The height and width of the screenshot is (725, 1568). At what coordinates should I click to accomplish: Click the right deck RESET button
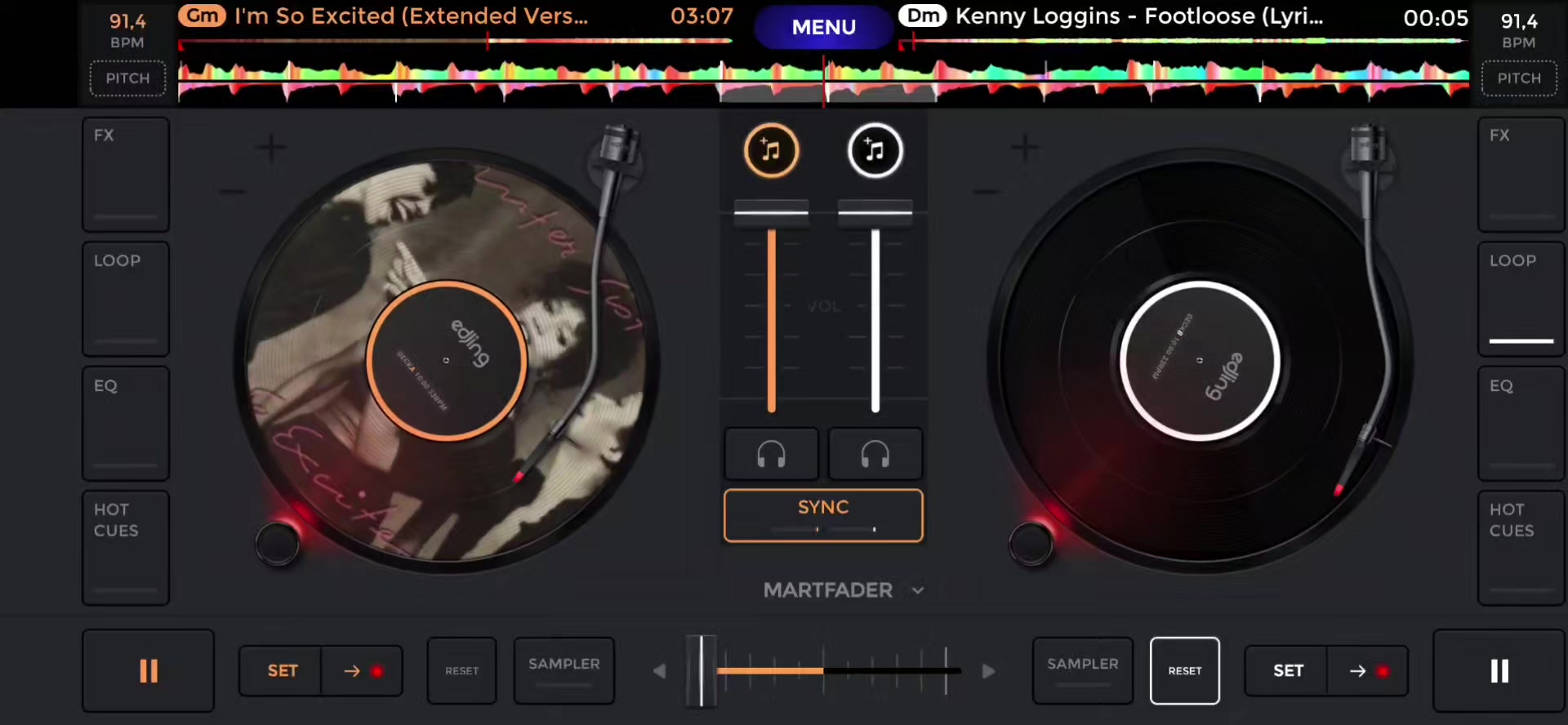1185,671
